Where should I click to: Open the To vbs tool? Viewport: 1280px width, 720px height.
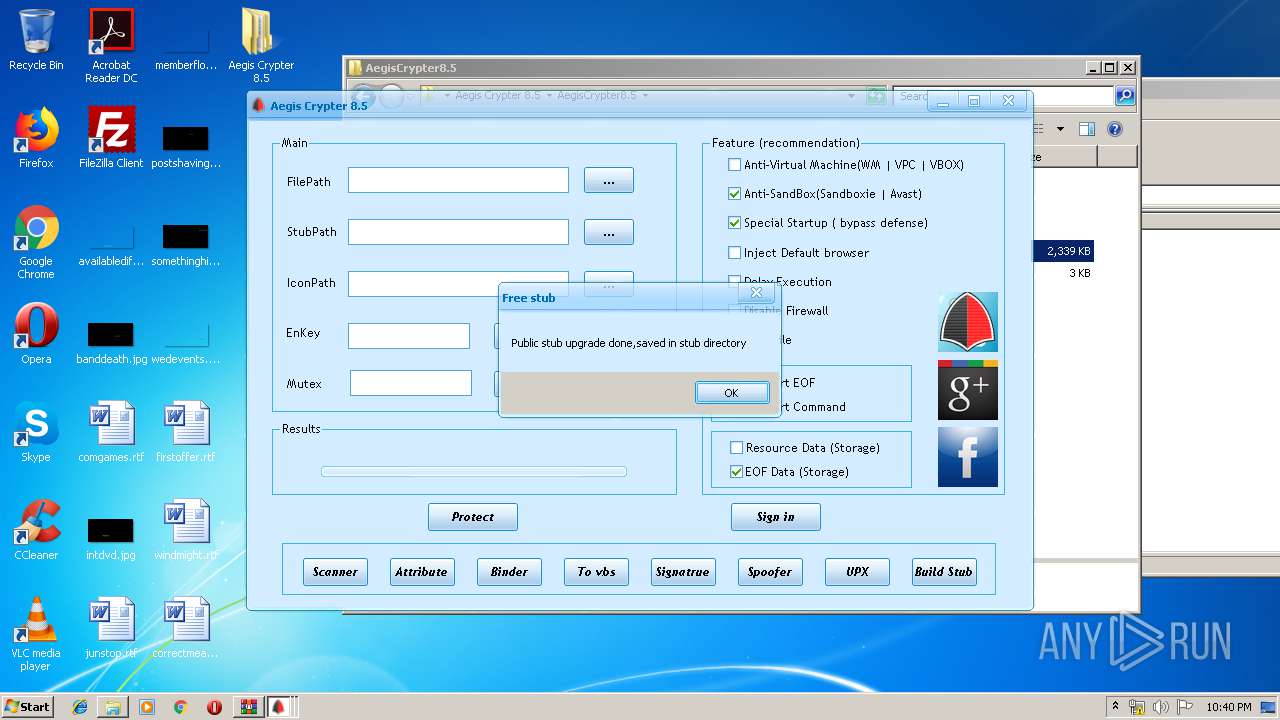(x=597, y=572)
